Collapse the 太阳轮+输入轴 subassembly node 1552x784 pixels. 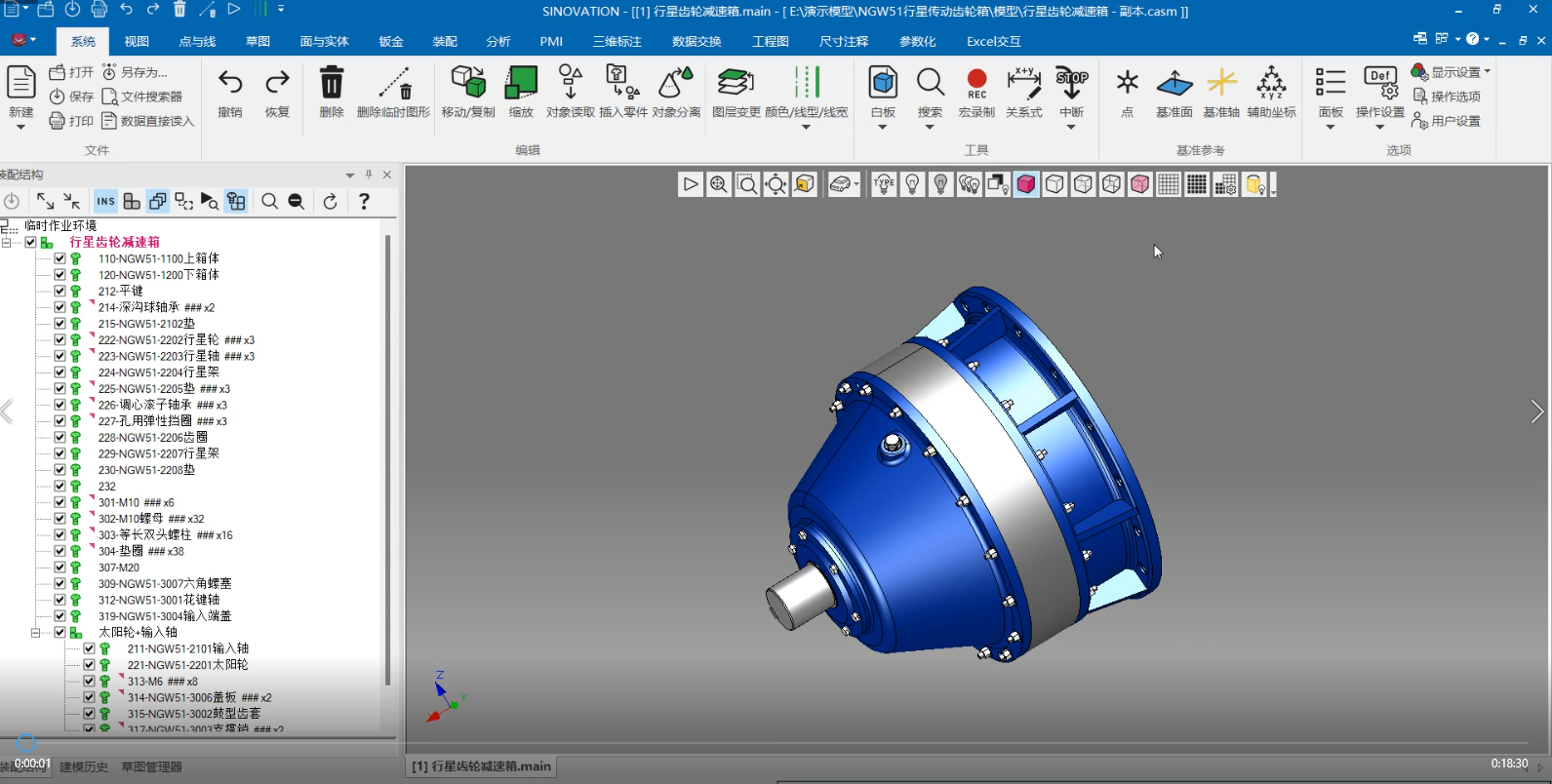coord(35,633)
